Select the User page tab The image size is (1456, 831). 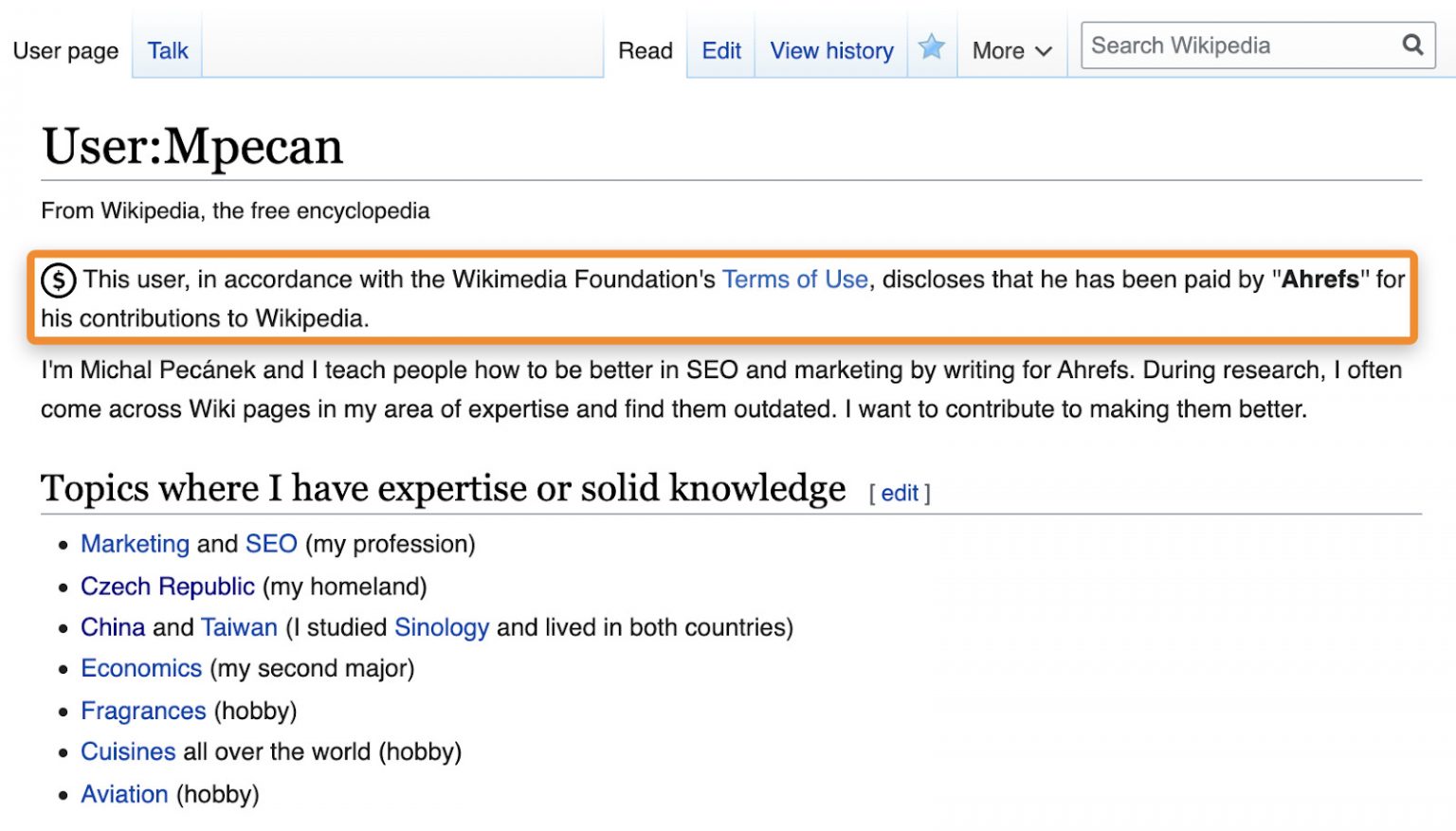point(64,51)
